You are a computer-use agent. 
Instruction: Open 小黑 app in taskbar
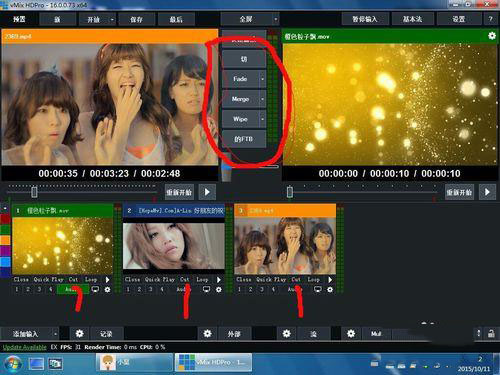pos(134,362)
